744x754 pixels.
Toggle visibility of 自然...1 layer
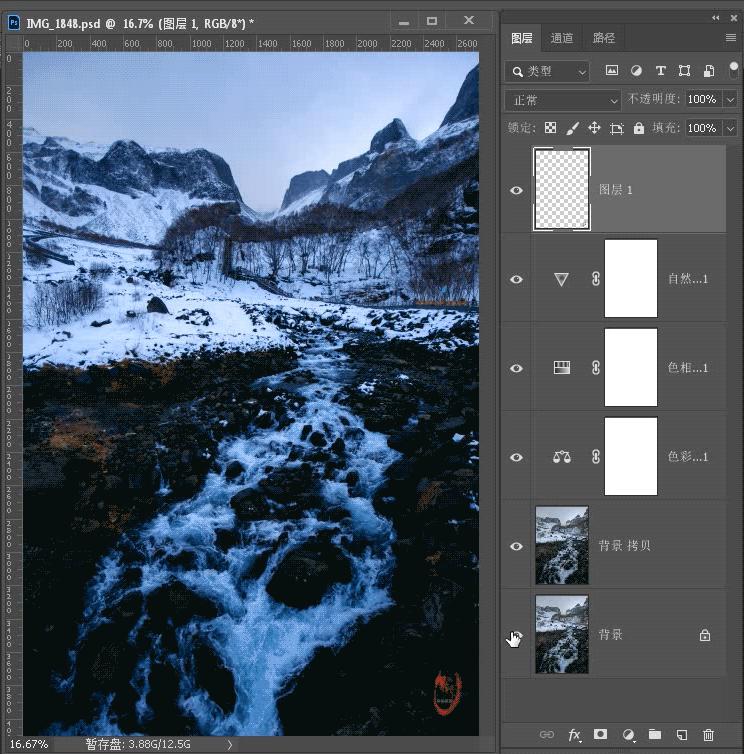[517, 279]
